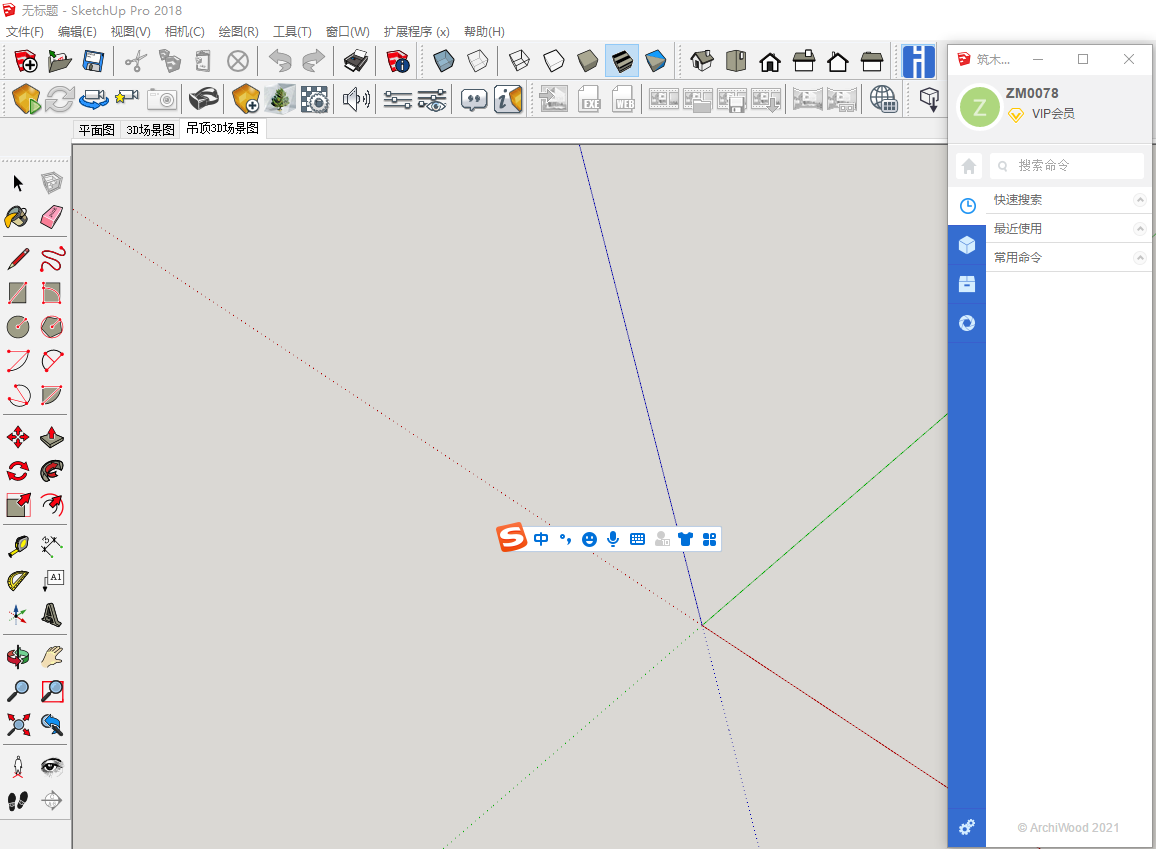
Task: Select the Scale tool
Action: tap(18, 505)
